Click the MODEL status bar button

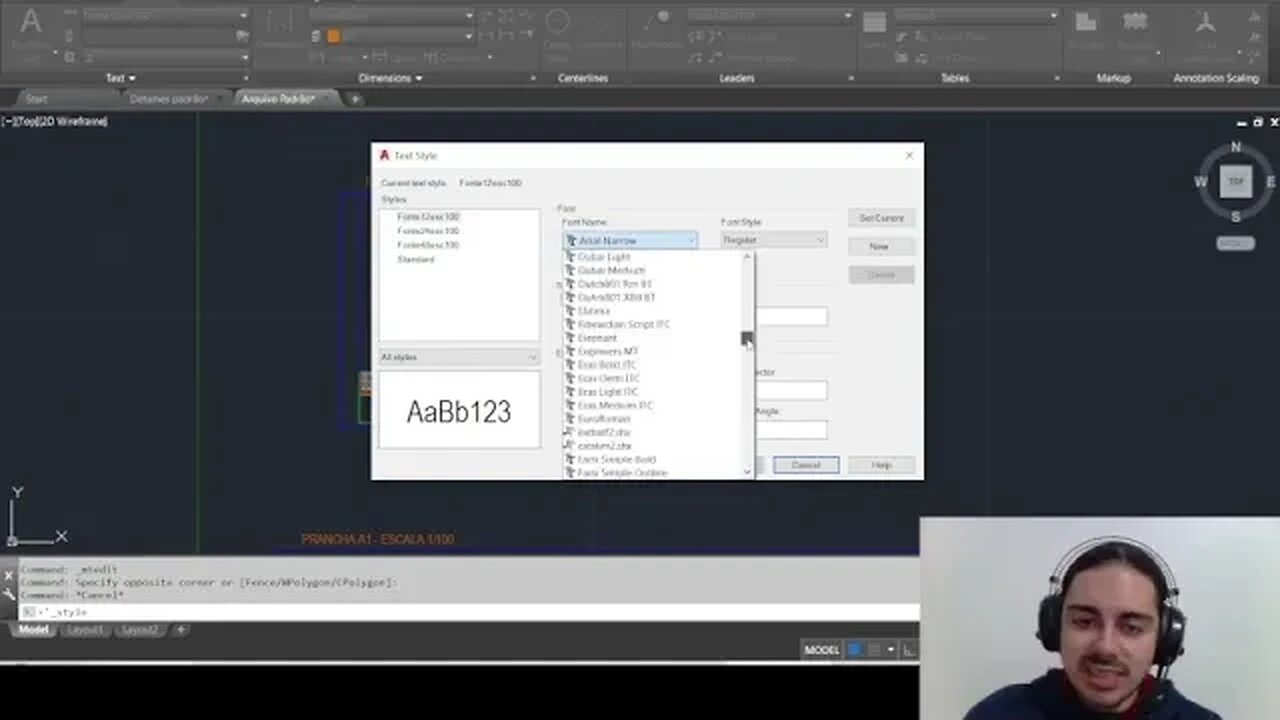pyautogui.click(x=822, y=650)
